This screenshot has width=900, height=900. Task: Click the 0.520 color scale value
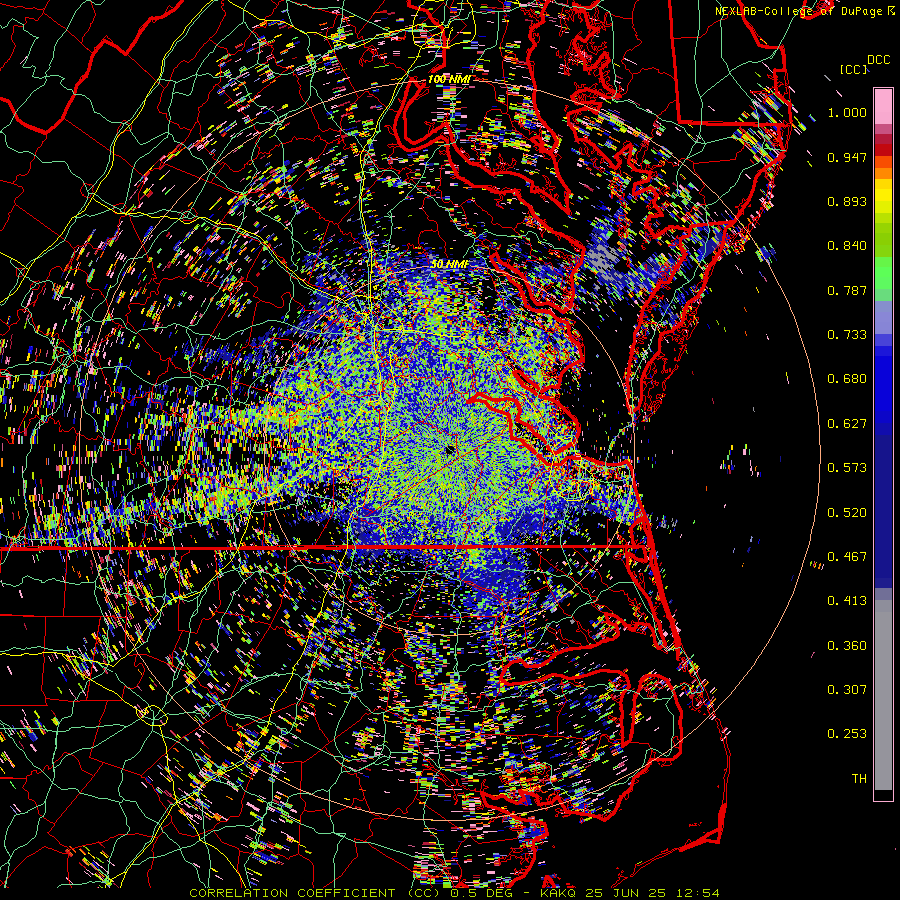847,513
